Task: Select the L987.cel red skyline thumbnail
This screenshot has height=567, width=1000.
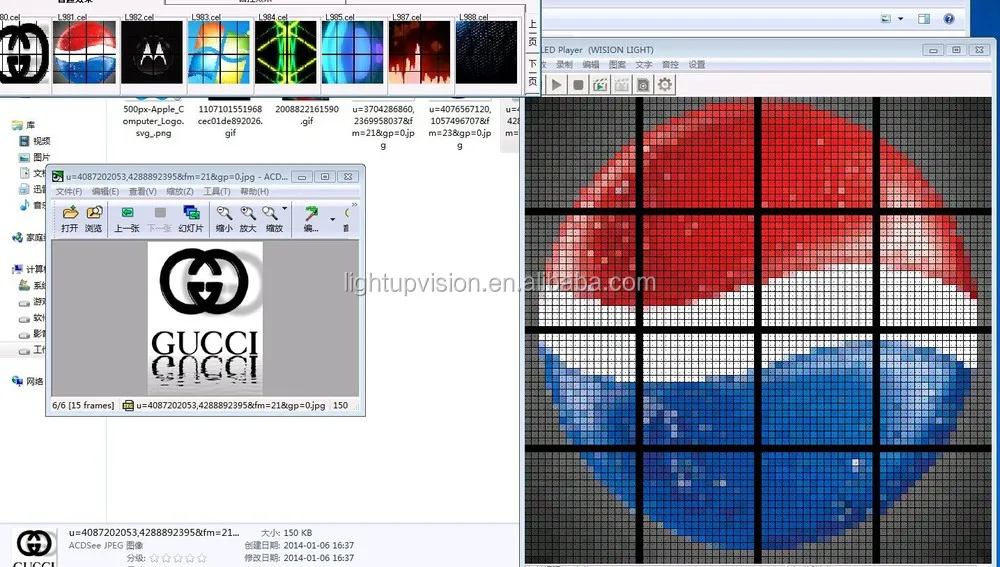Action: [420, 52]
